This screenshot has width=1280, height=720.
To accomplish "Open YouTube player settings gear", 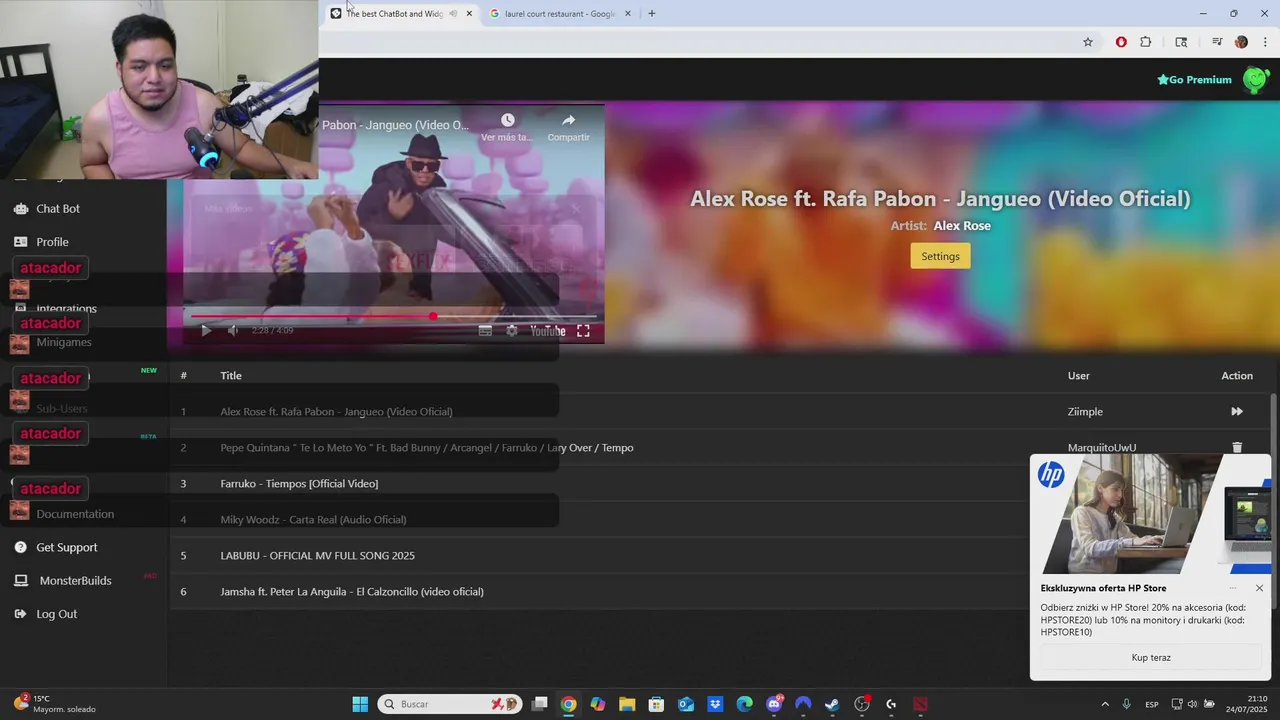I will 512,330.
